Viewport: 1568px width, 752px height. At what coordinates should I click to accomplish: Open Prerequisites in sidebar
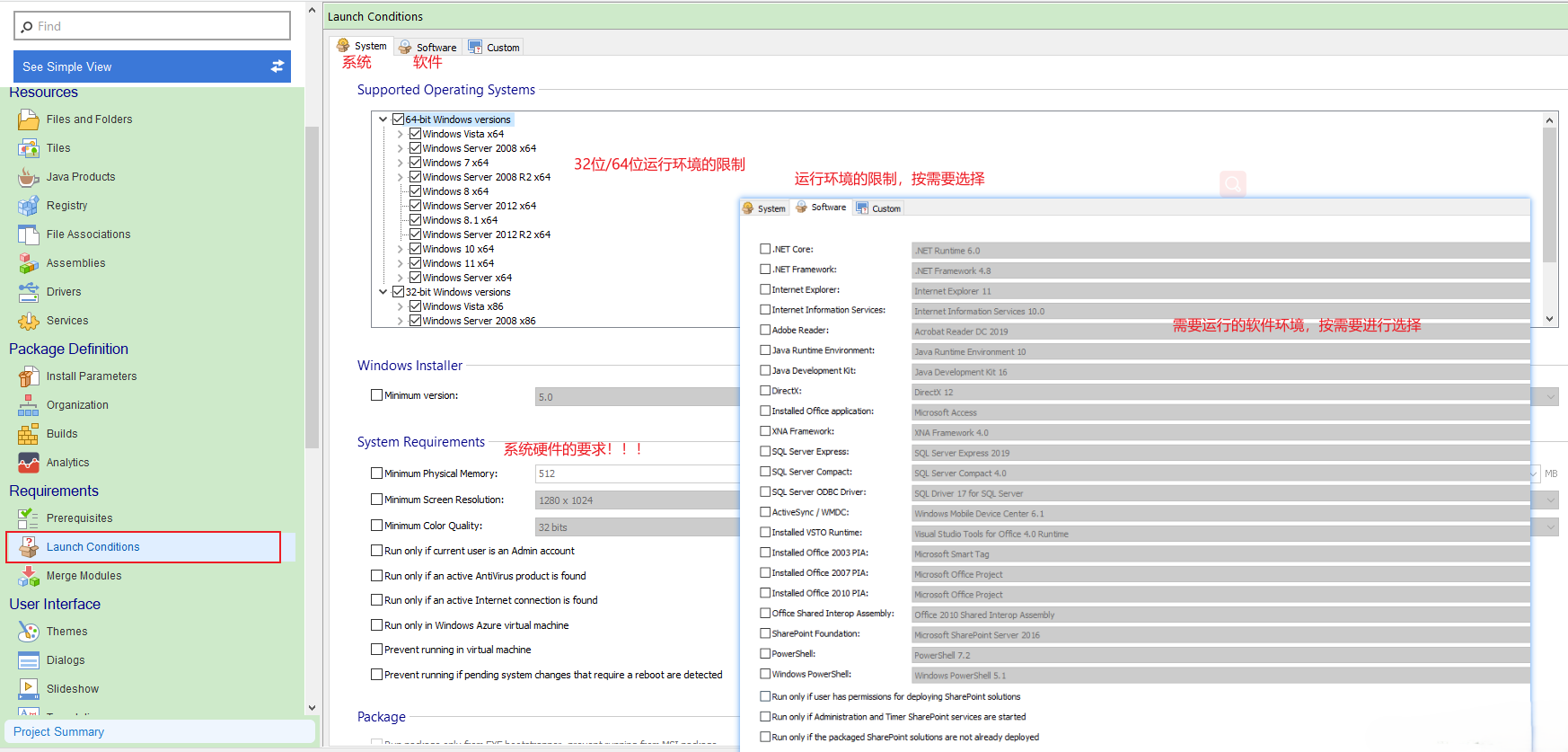tap(79, 518)
